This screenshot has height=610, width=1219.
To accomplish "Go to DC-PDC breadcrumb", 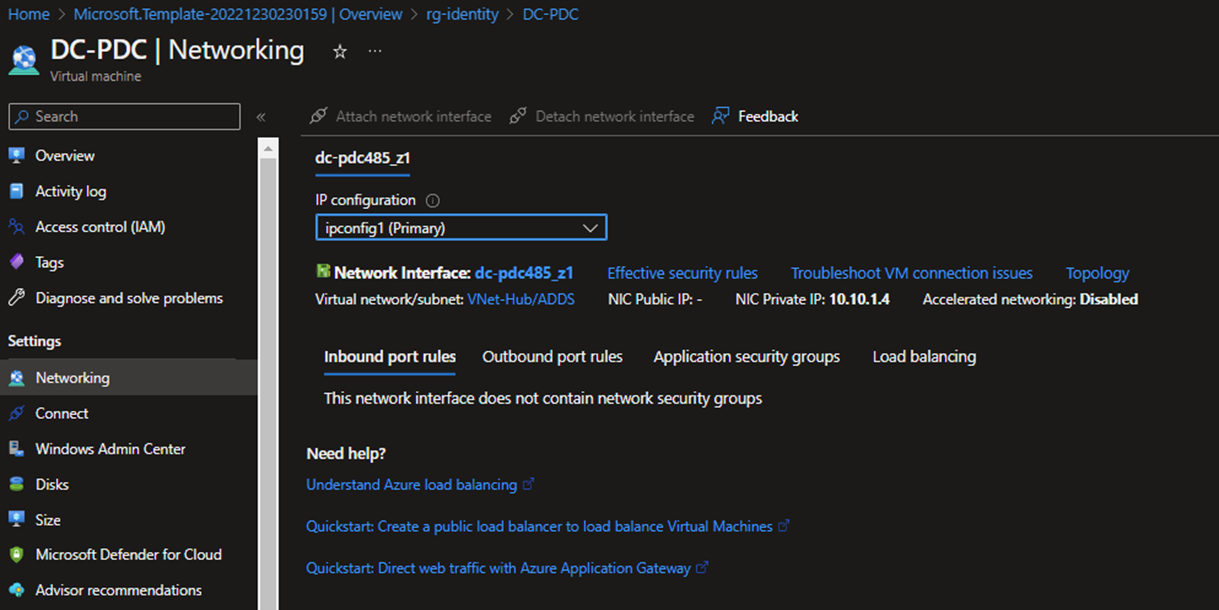I will tap(551, 14).
